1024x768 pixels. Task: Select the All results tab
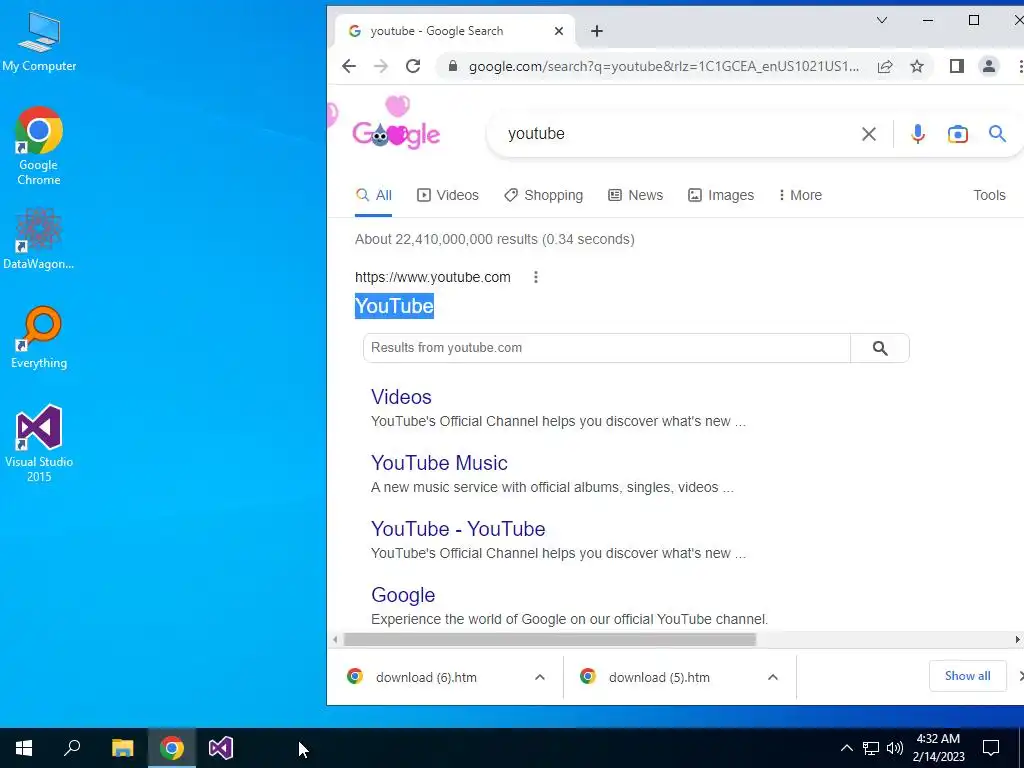(x=374, y=195)
